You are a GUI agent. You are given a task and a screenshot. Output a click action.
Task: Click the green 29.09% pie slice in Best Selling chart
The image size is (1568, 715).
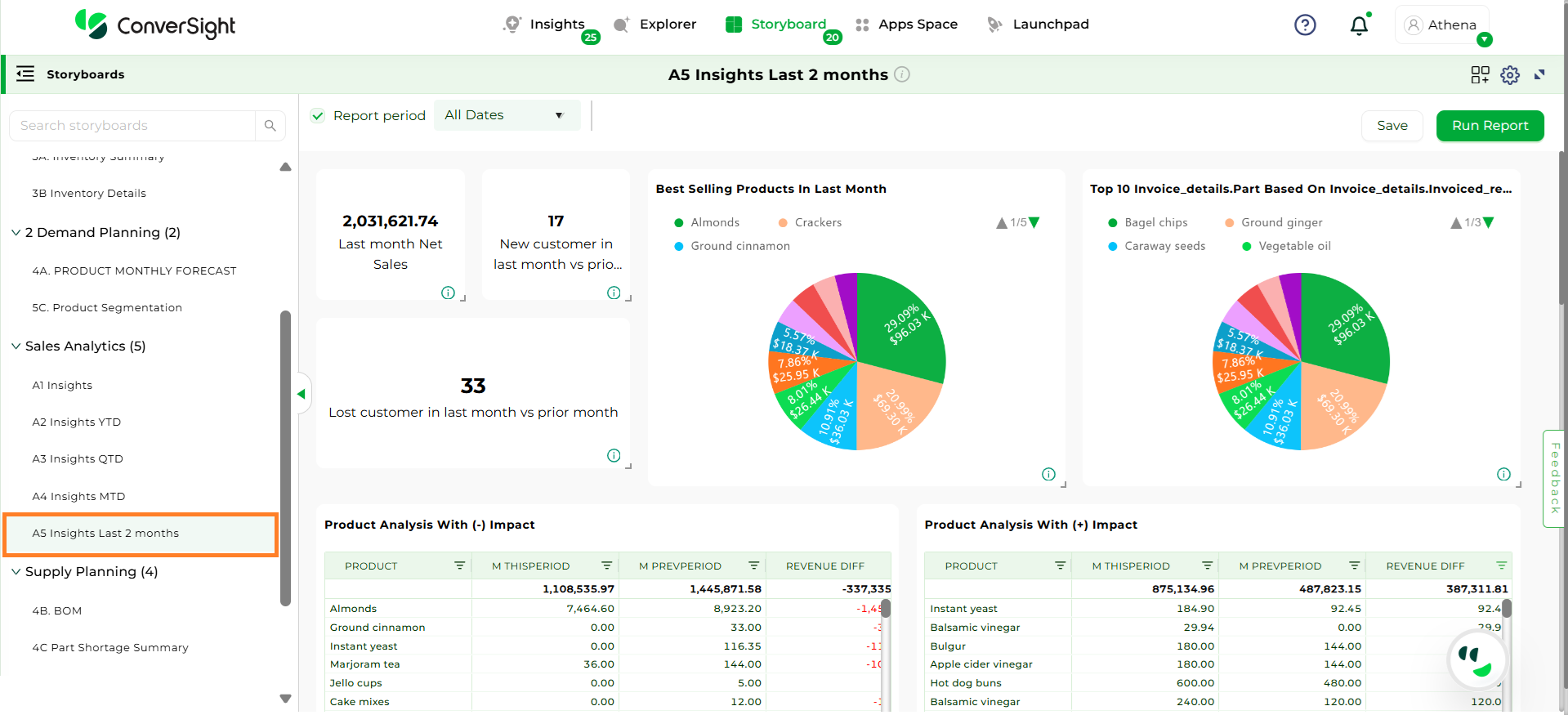click(903, 327)
